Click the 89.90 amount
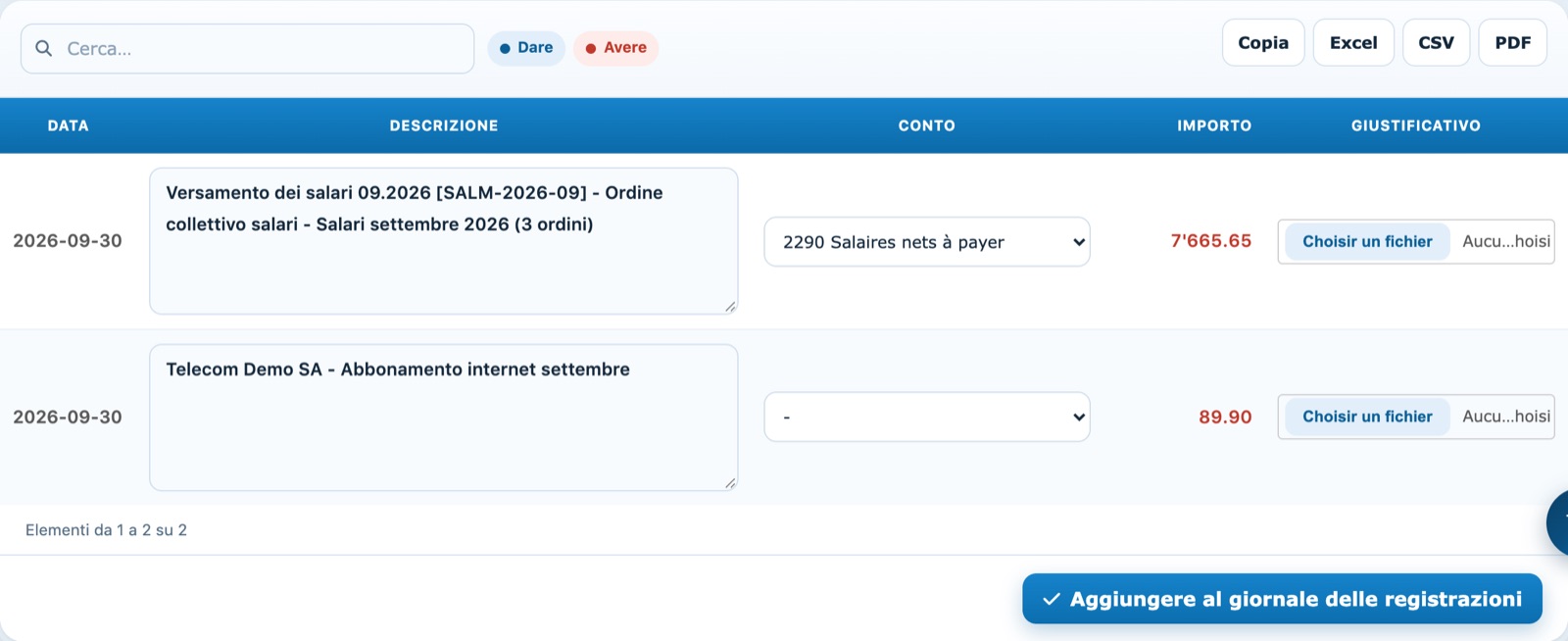 pyautogui.click(x=1225, y=418)
